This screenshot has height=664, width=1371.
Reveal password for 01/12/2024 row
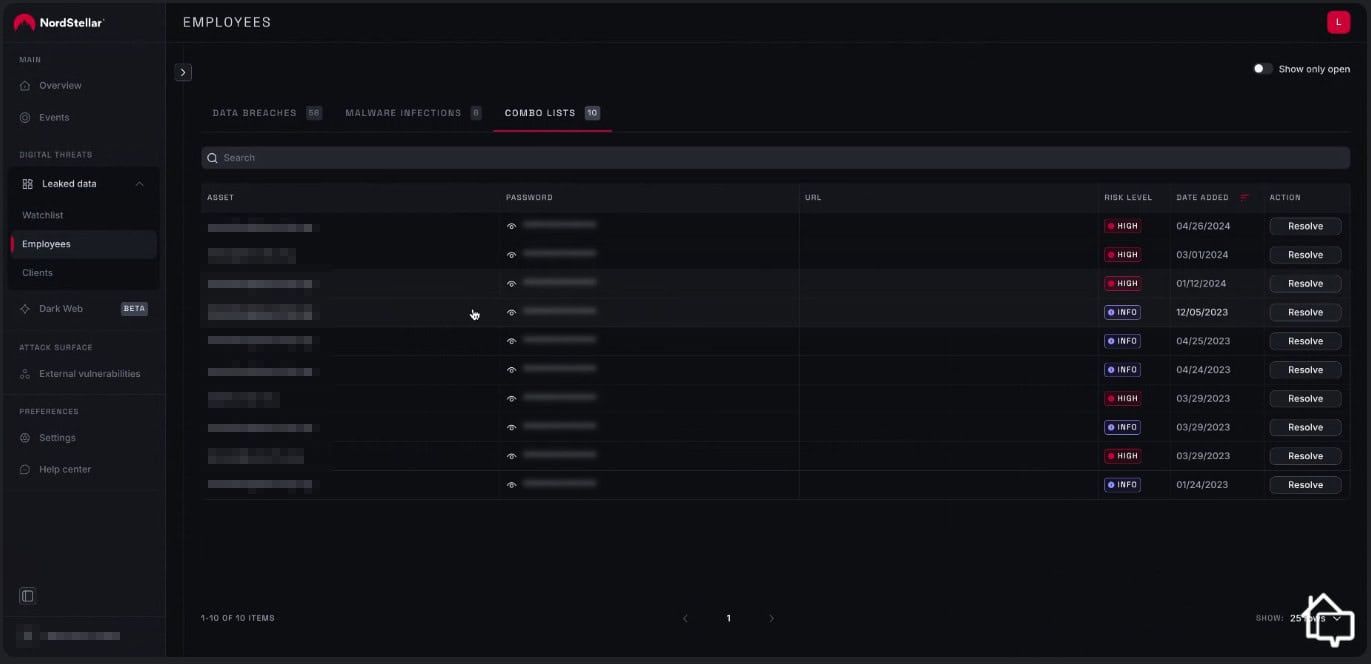coord(511,284)
